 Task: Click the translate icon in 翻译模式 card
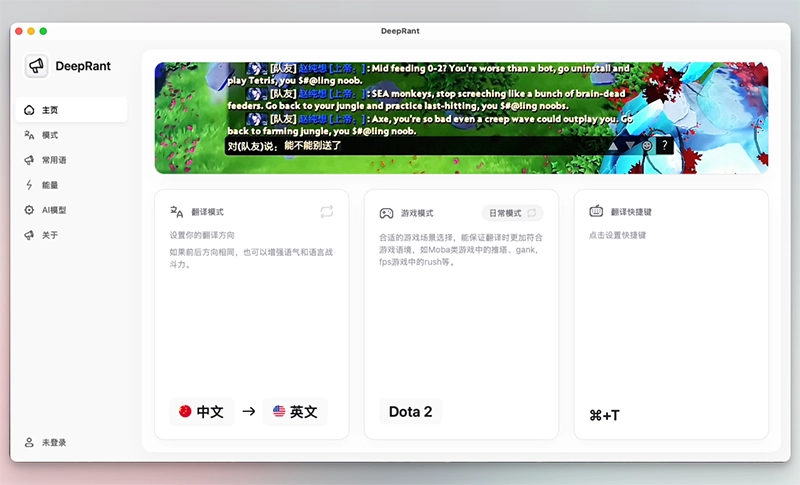(x=177, y=212)
